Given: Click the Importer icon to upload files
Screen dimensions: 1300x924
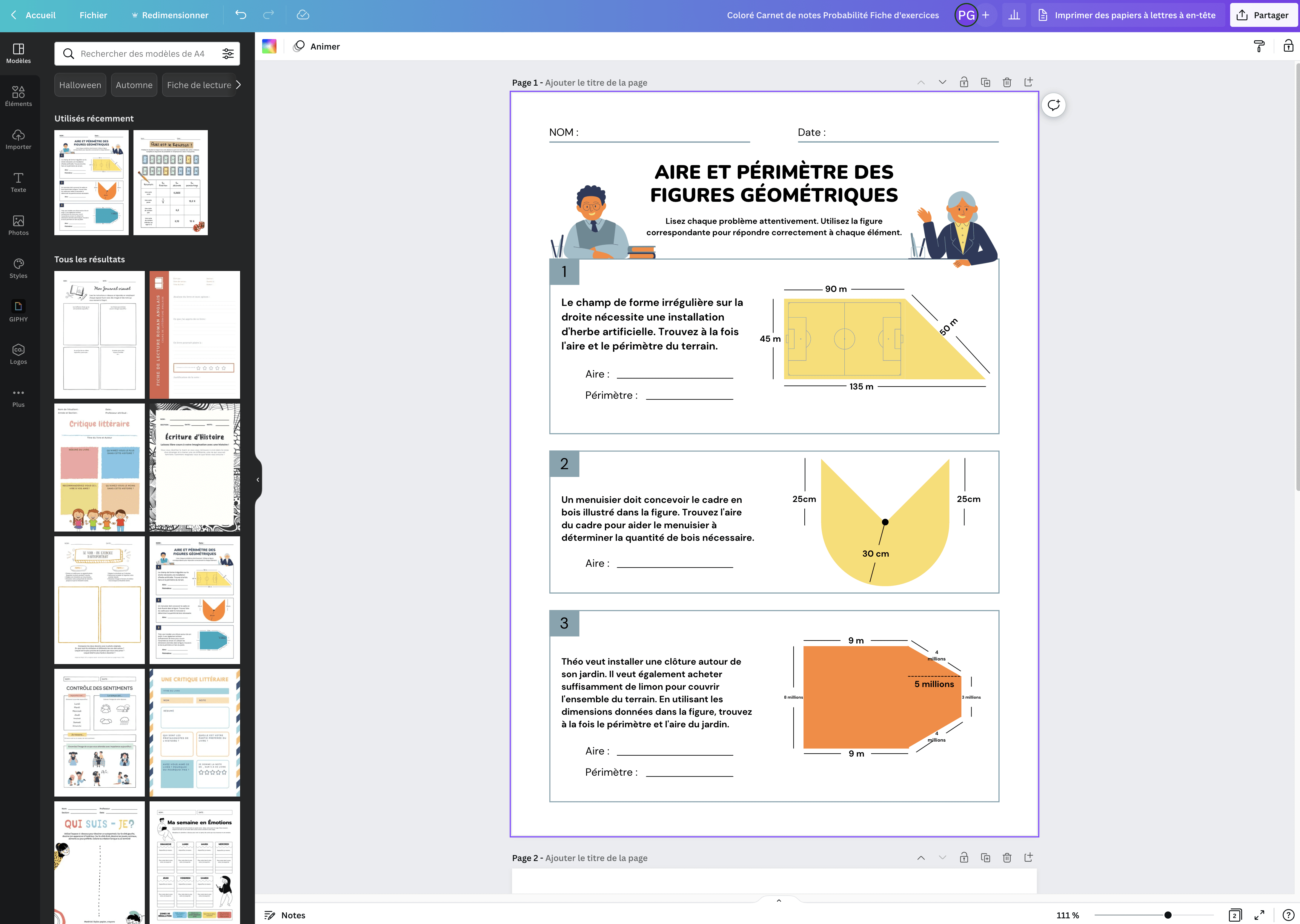Looking at the screenshot, I should pos(18,139).
